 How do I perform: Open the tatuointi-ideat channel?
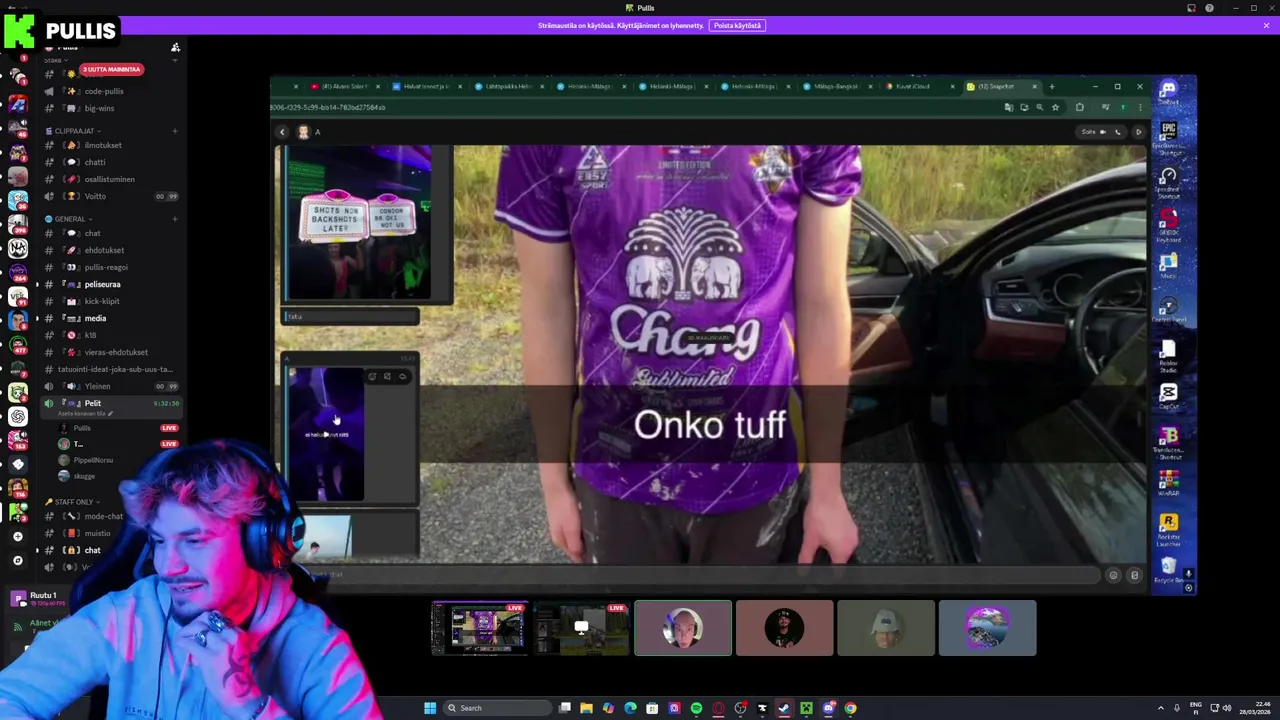point(115,369)
